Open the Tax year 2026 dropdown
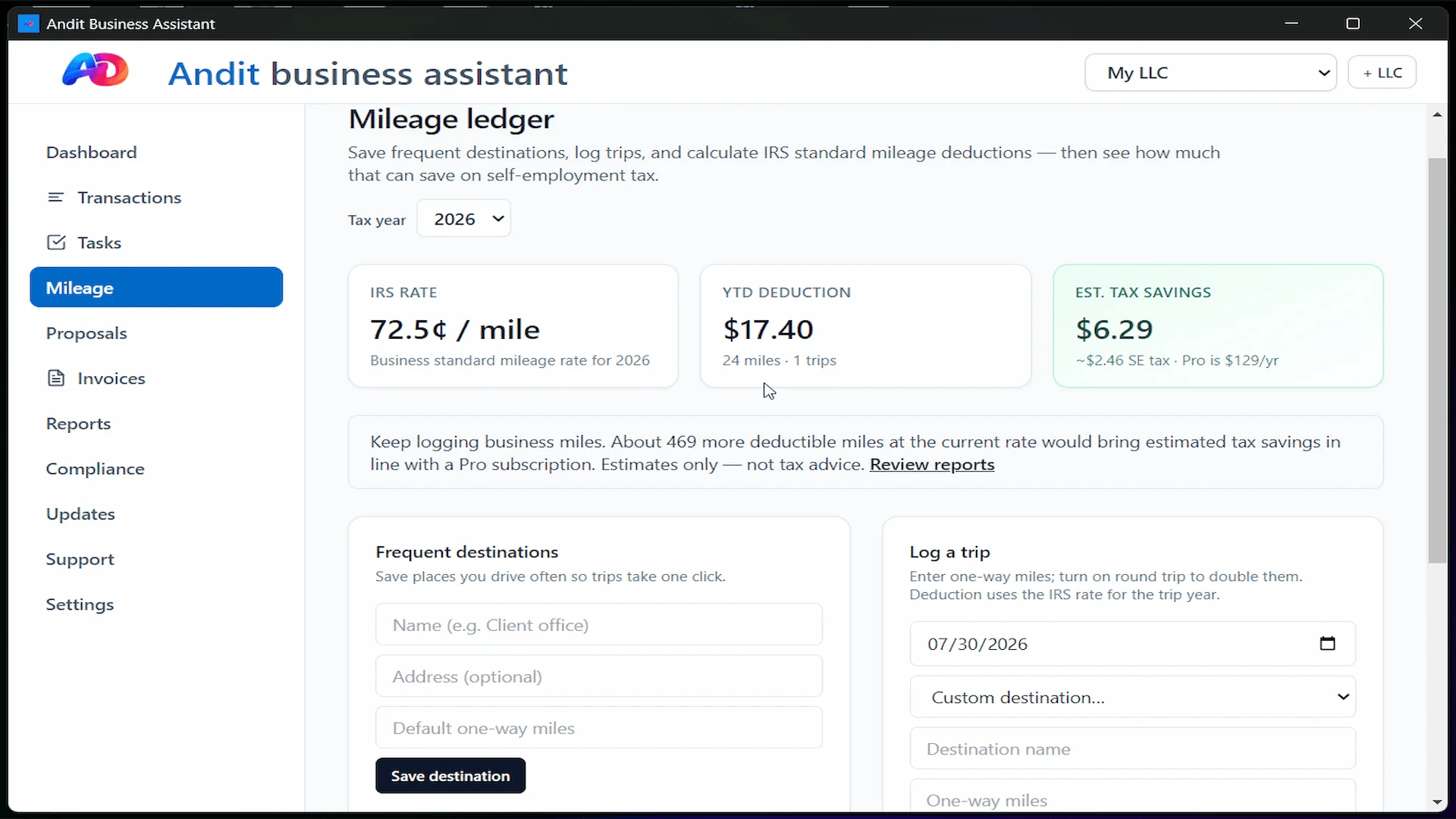This screenshot has width=1456, height=819. click(x=464, y=218)
